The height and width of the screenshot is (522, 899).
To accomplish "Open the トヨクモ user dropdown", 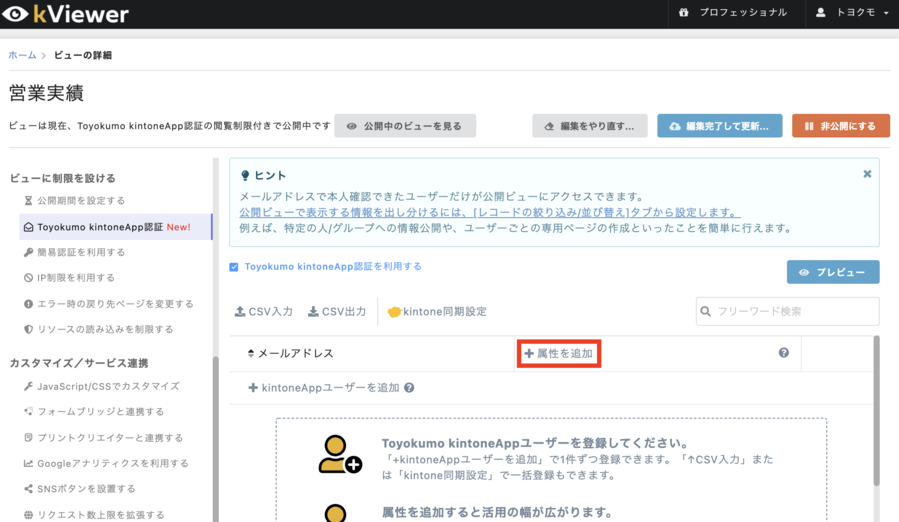I will point(852,13).
